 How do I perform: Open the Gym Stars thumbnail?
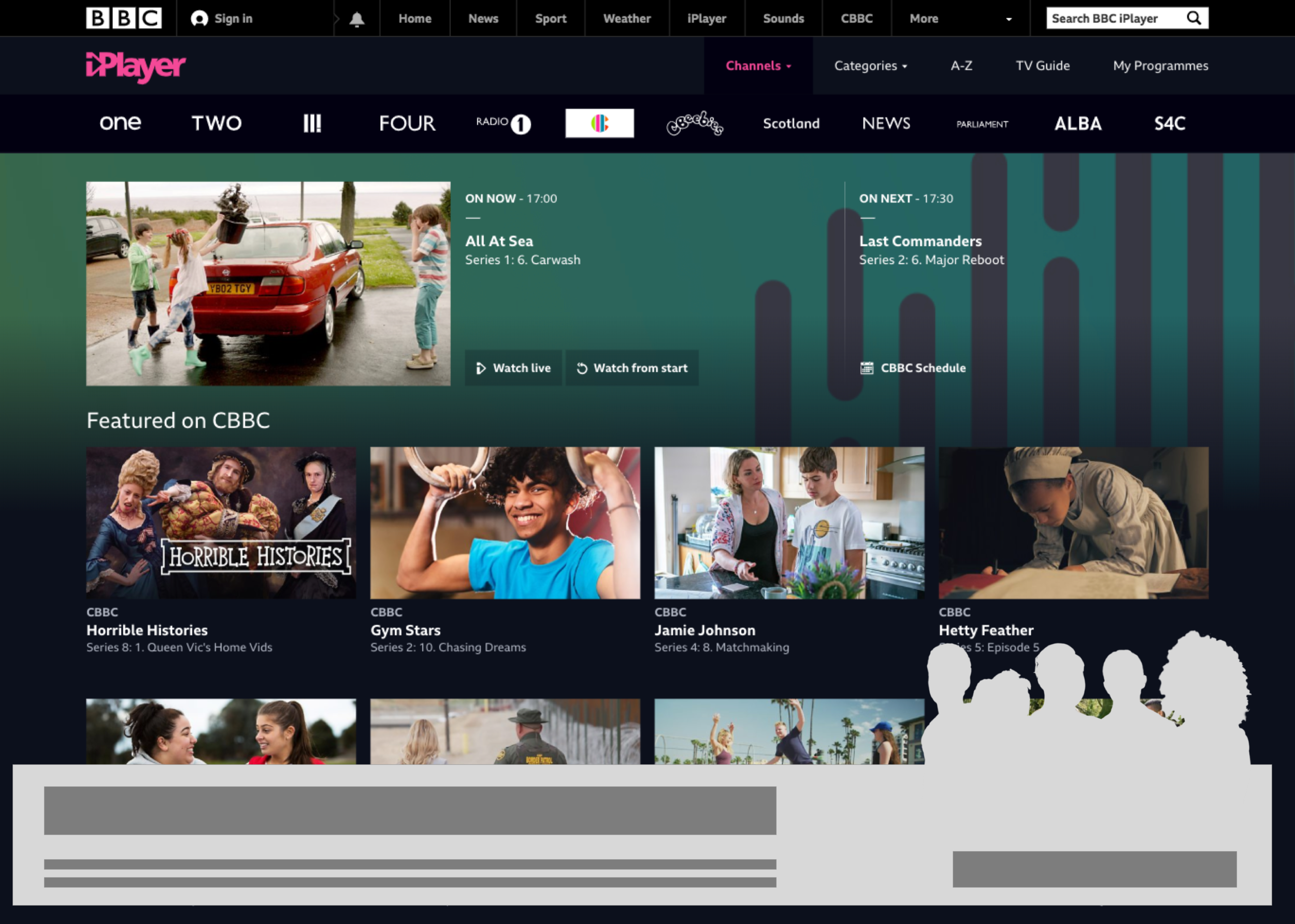point(505,522)
